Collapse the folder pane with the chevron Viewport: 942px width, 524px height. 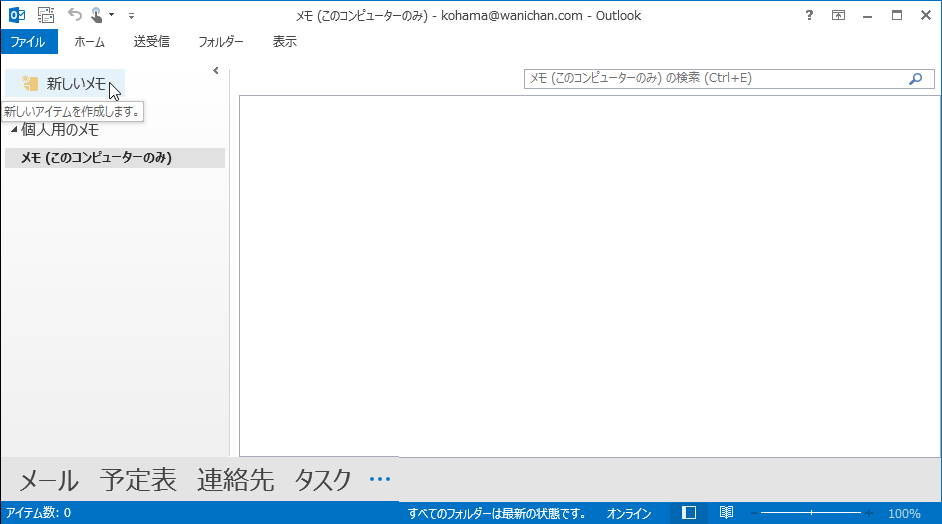click(216, 71)
